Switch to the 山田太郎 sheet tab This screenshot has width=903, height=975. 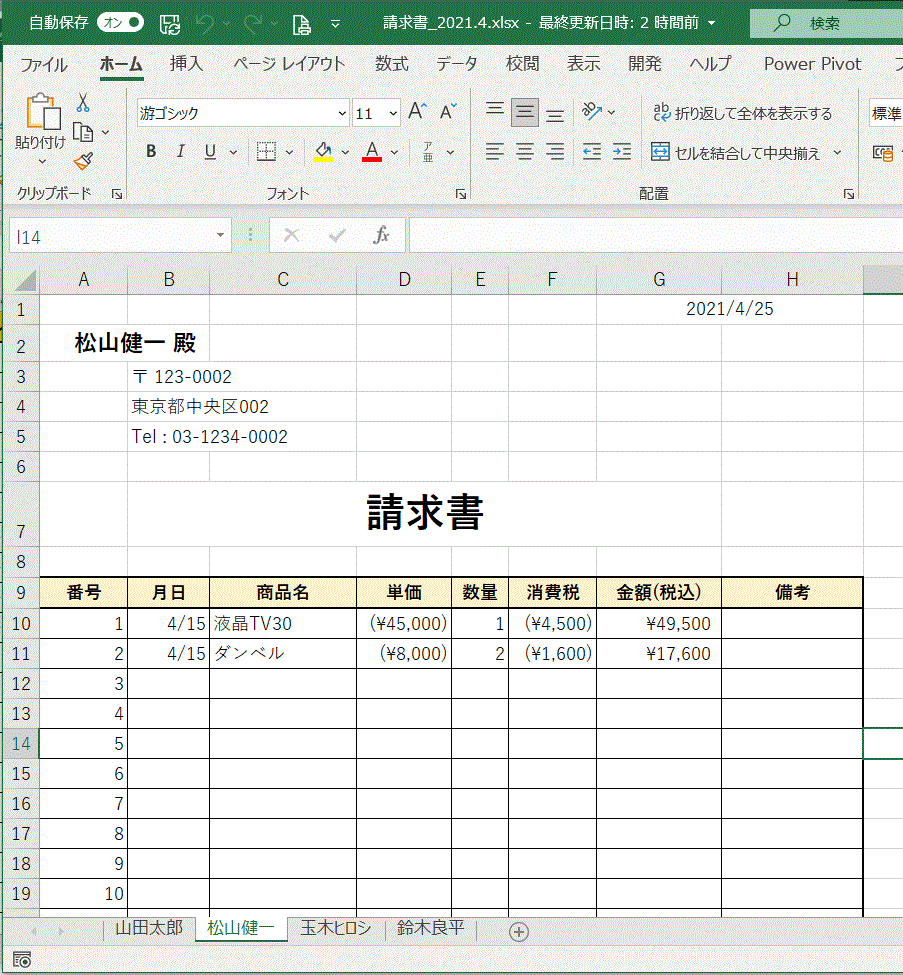pos(149,928)
